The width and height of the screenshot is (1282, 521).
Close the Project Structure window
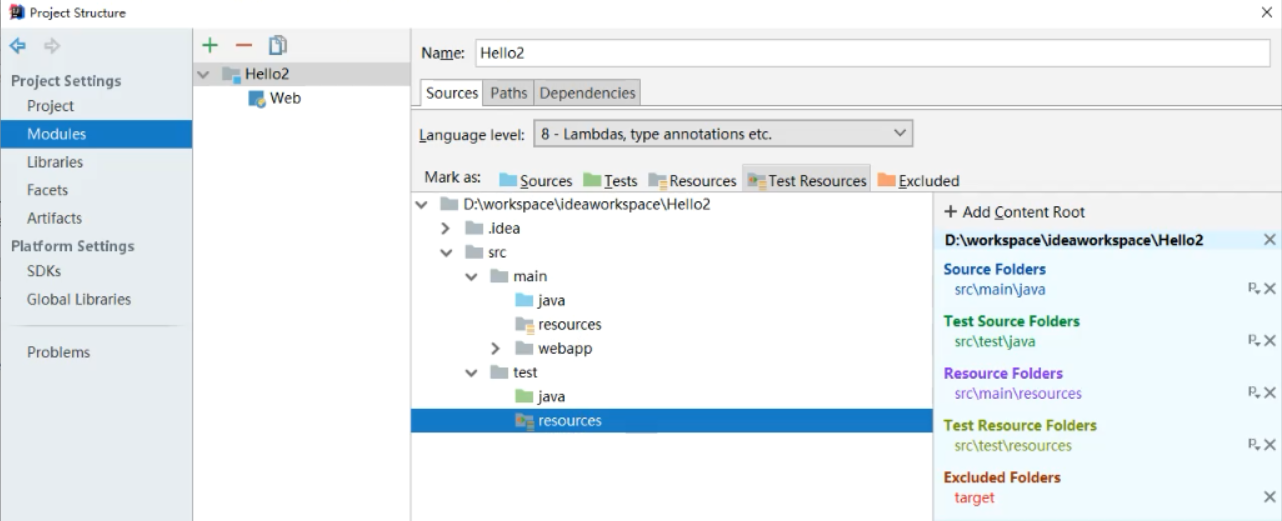point(1266,12)
